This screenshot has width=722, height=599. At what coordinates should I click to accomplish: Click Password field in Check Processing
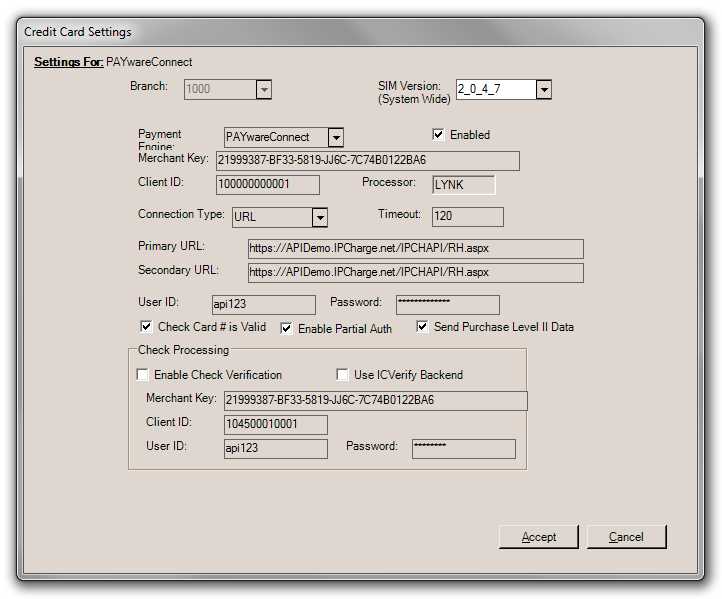click(464, 448)
